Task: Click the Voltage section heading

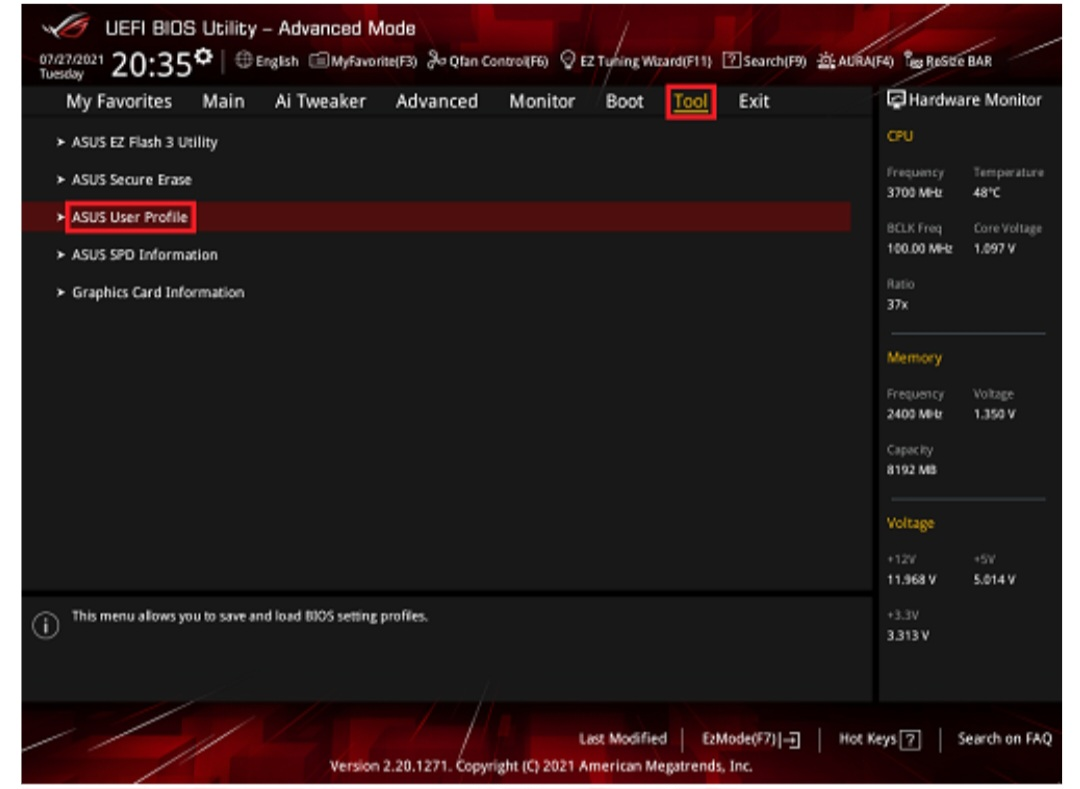Action: point(910,524)
